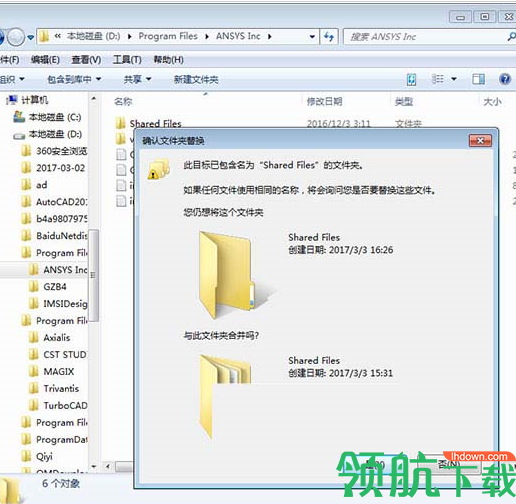Click the sync icon in the toolbar
The width and height of the screenshot is (516, 504).
pyautogui.click(x=411, y=79)
